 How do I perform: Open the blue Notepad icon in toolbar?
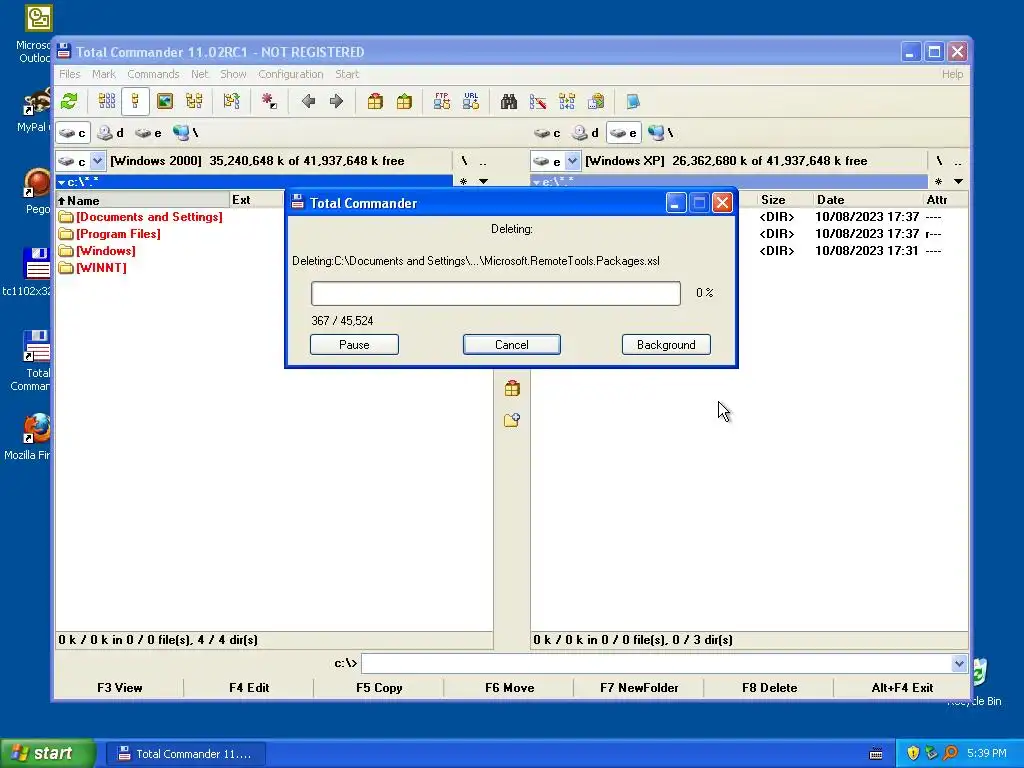633,101
